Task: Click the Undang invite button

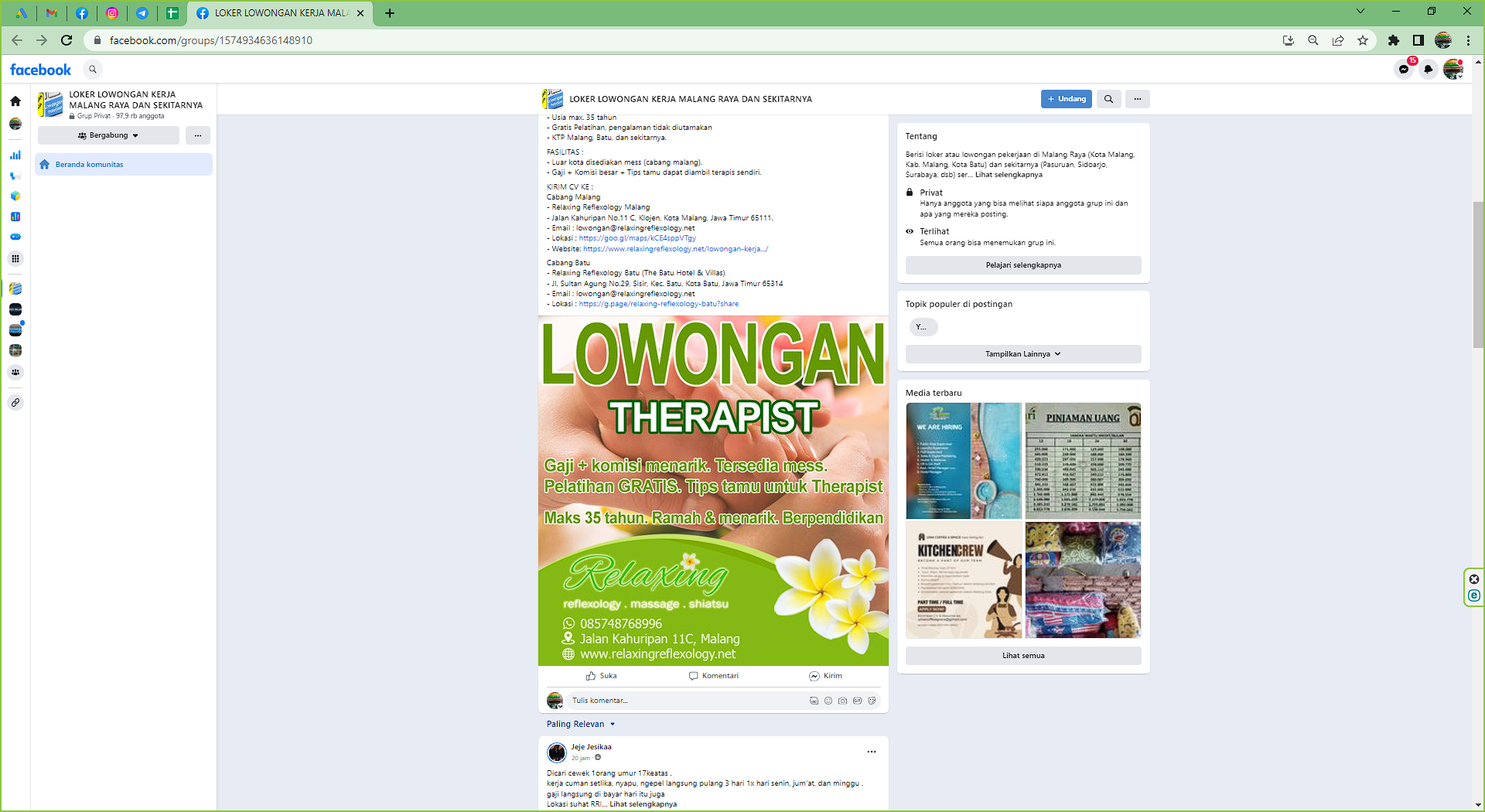Action: pyautogui.click(x=1067, y=99)
